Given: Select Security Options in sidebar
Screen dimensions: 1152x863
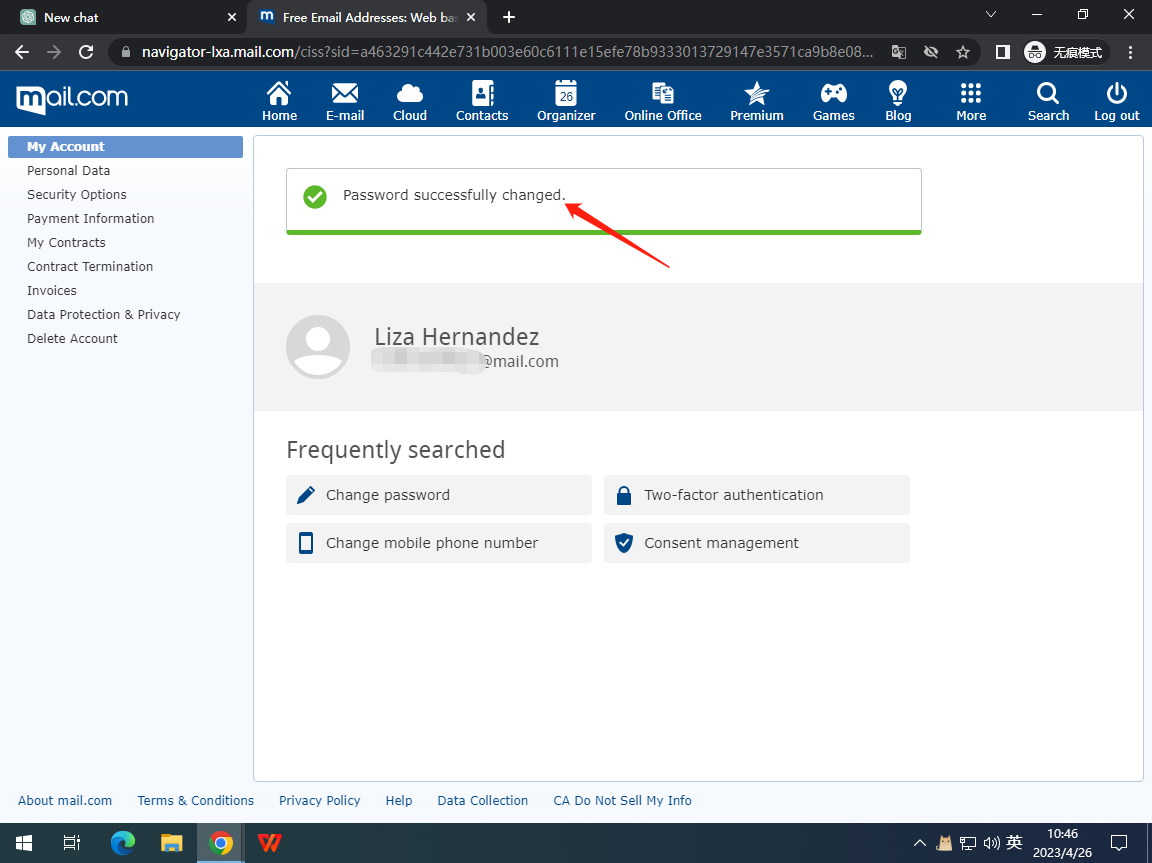Looking at the screenshot, I should tap(77, 195).
